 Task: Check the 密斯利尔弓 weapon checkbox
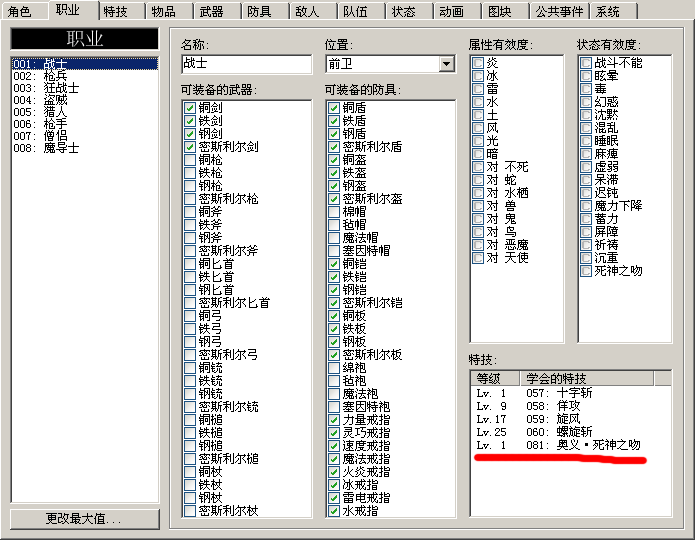[x=190, y=355]
